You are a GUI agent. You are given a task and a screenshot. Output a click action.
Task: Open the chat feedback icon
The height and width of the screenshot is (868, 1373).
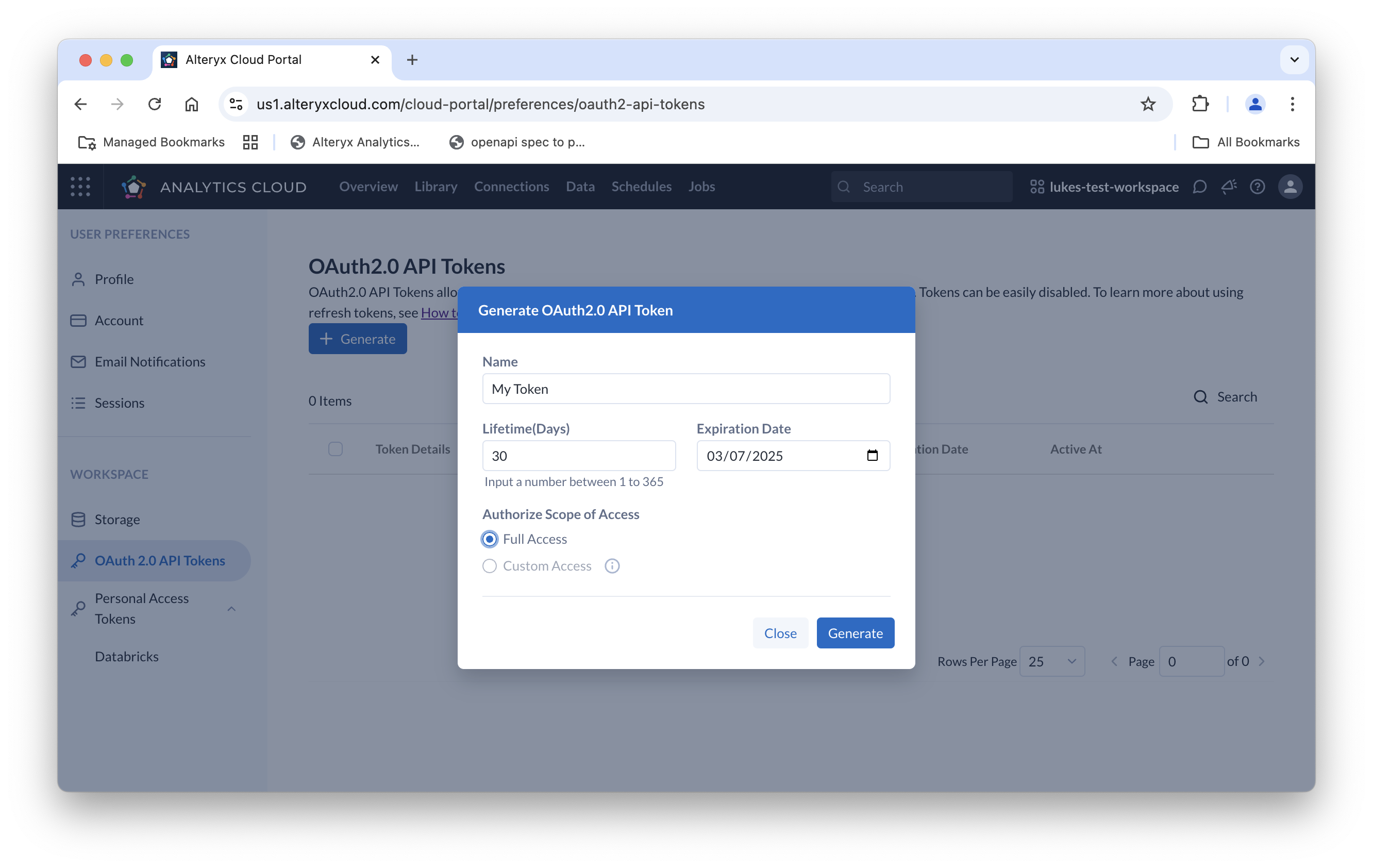(1200, 187)
